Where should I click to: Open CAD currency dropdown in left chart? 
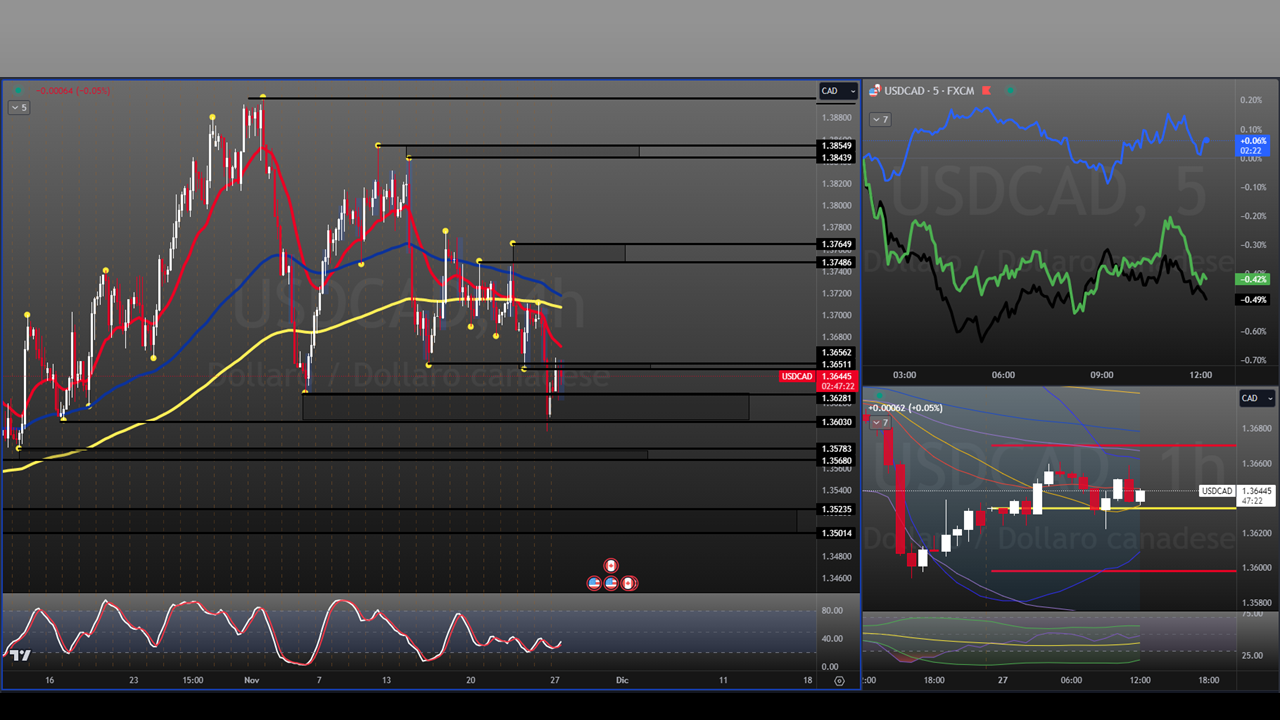838,91
